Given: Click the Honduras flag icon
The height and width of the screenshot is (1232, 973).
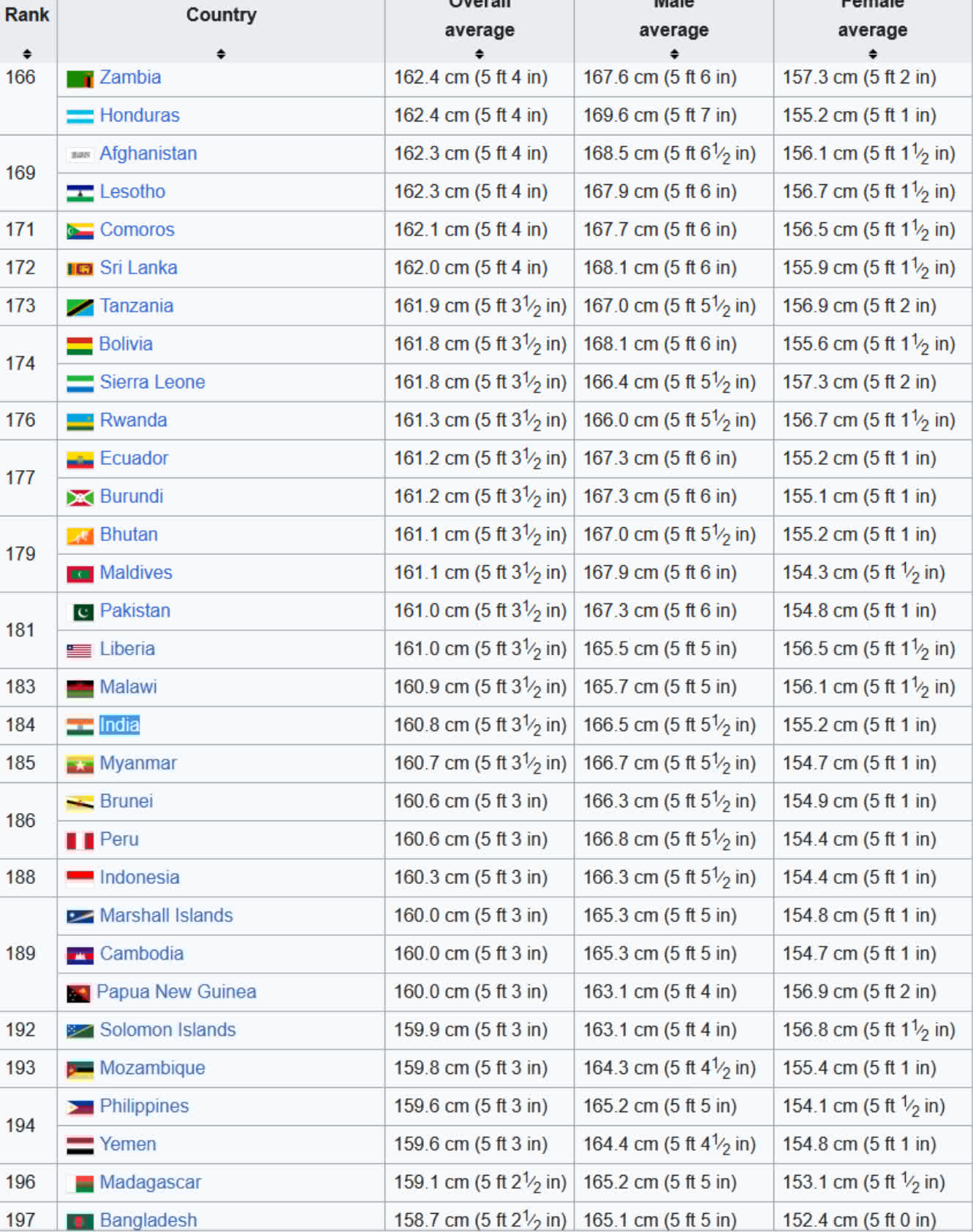Looking at the screenshot, I should (x=80, y=116).
